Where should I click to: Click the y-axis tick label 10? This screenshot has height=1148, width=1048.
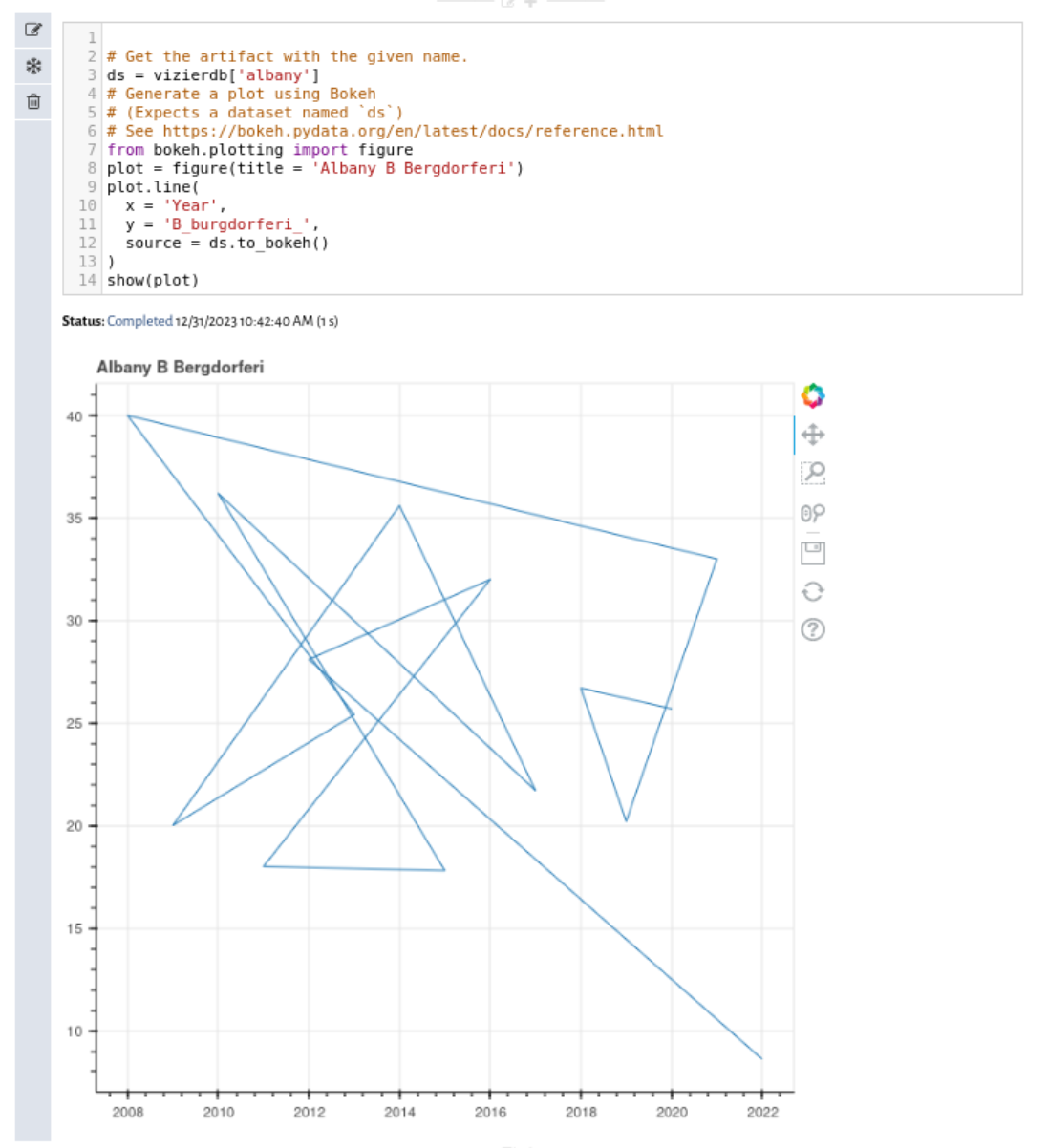(x=75, y=1031)
